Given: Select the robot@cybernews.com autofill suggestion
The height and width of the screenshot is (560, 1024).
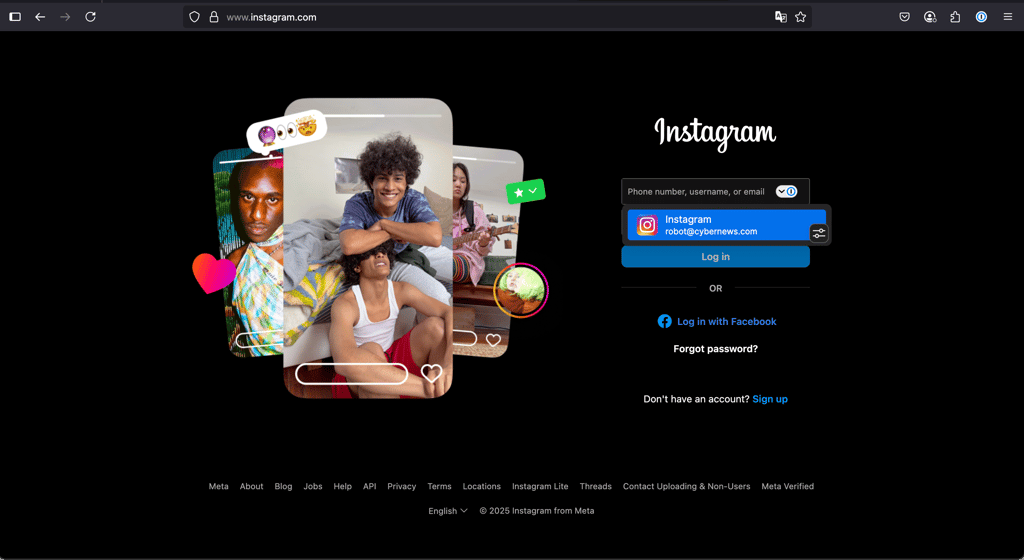Looking at the screenshot, I should coord(726,225).
